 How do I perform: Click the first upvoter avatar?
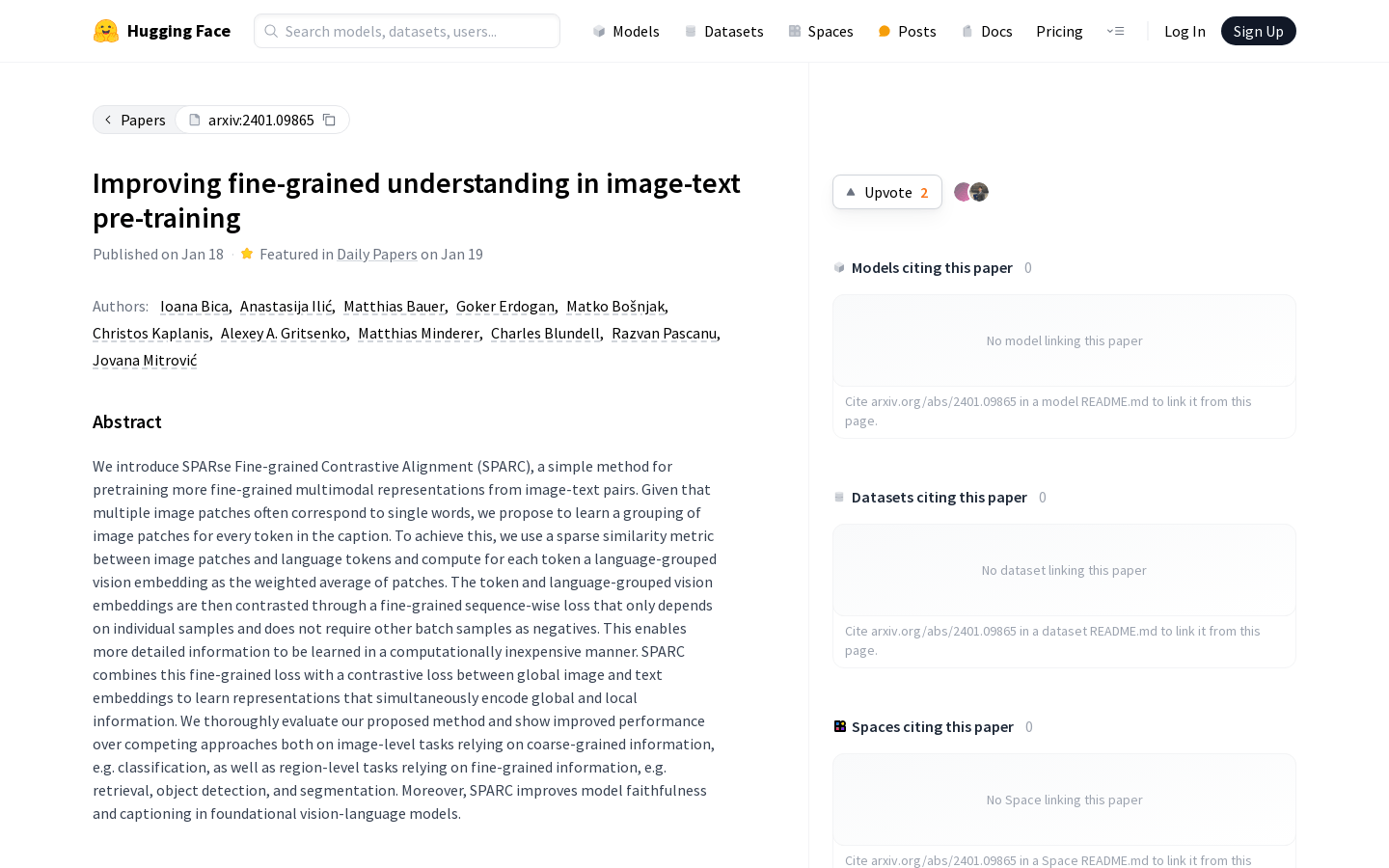point(963,192)
